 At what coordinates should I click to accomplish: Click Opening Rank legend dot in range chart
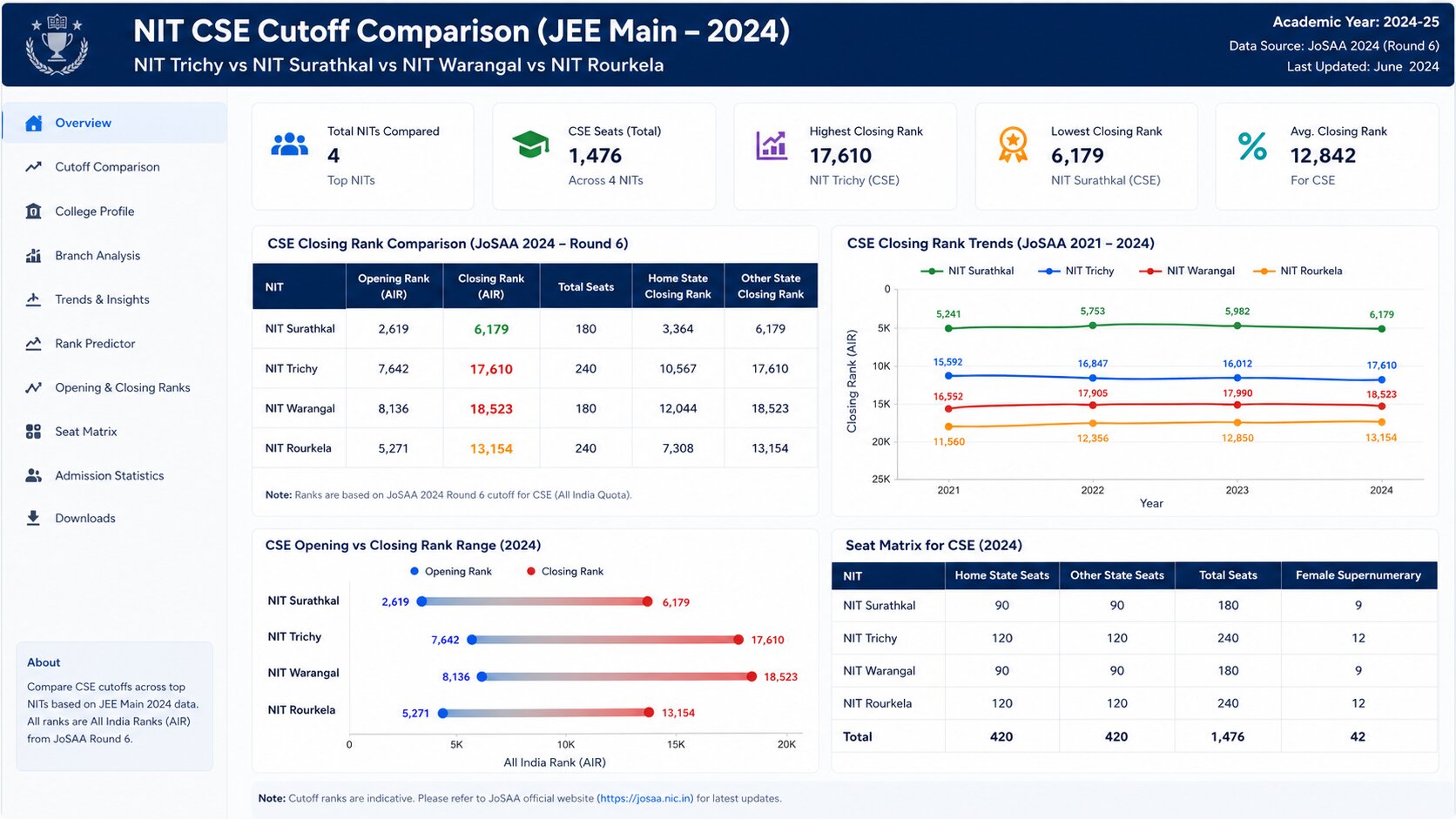tap(415, 572)
